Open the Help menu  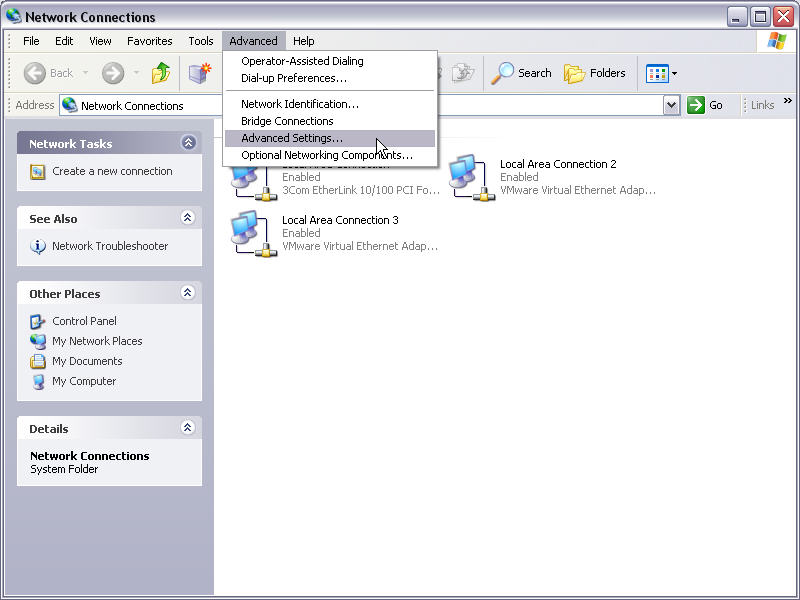tap(304, 41)
